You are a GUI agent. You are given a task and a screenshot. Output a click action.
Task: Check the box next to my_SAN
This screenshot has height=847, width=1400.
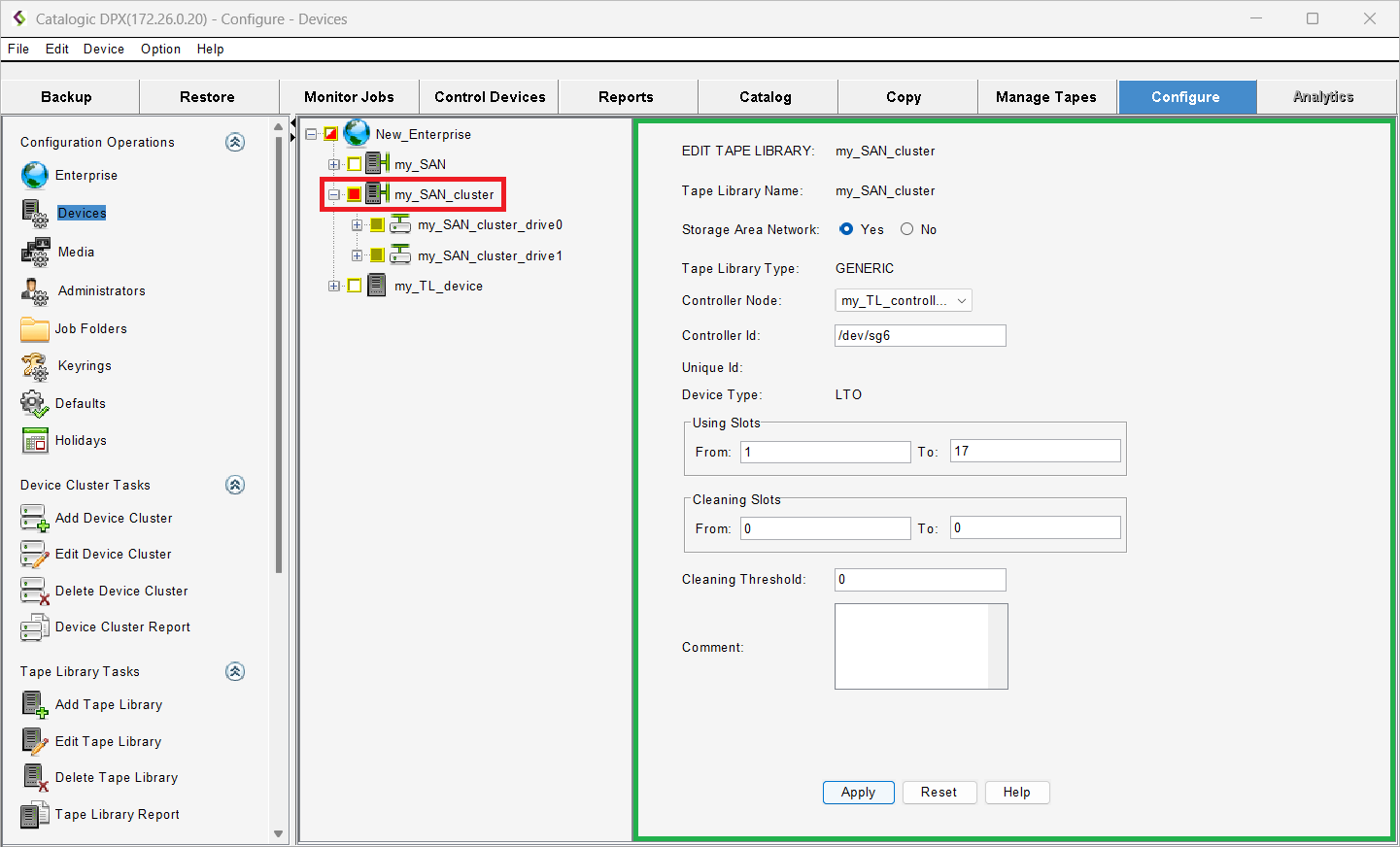click(355, 164)
